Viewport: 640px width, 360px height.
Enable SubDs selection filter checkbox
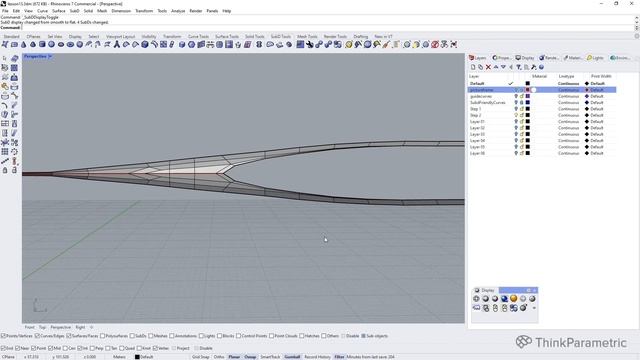(x=132, y=336)
